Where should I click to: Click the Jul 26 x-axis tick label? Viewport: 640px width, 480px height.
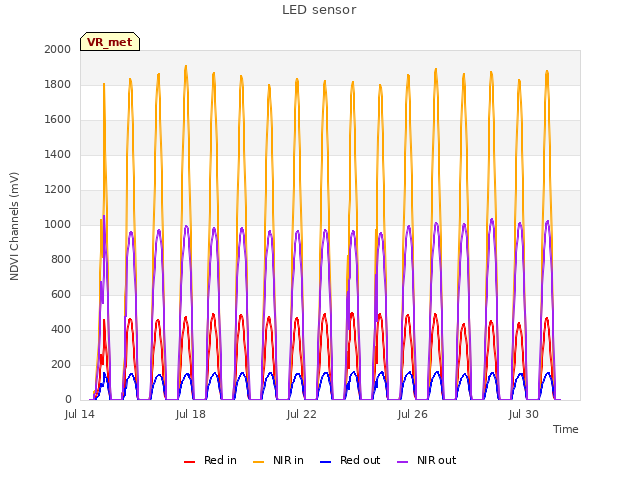point(413,414)
